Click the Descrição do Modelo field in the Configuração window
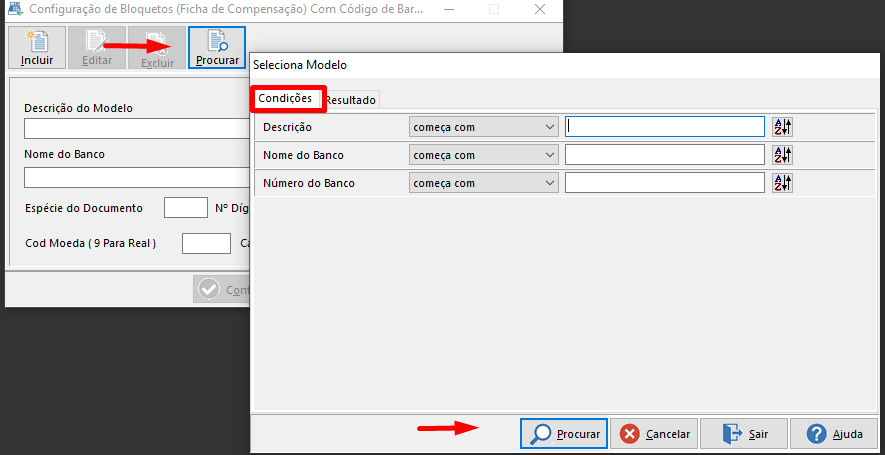The height and width of the screenshot is (455, 885). point(137,128)
